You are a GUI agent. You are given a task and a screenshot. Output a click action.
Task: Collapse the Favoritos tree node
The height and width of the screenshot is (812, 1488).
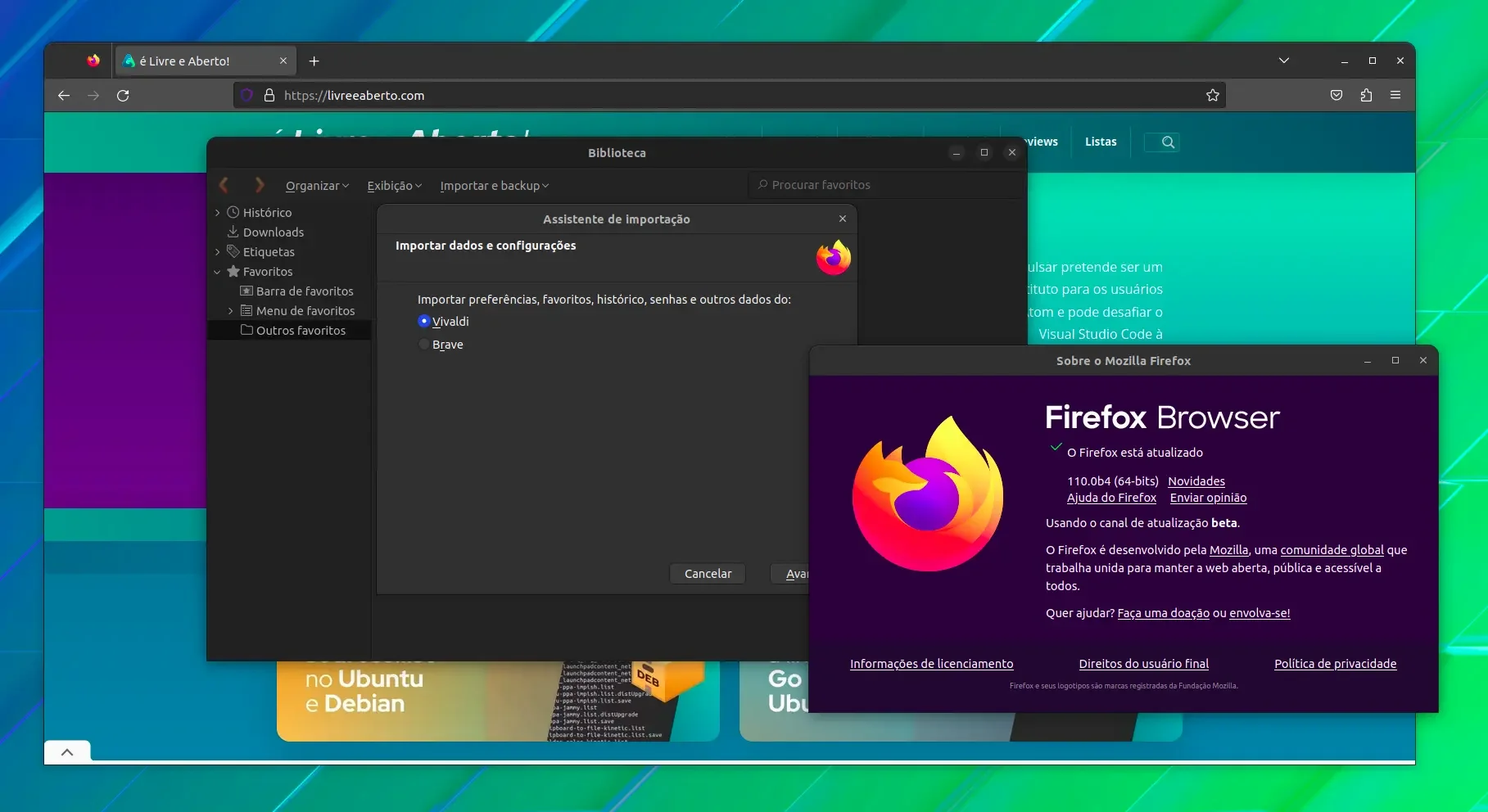(x=218, y=272)
